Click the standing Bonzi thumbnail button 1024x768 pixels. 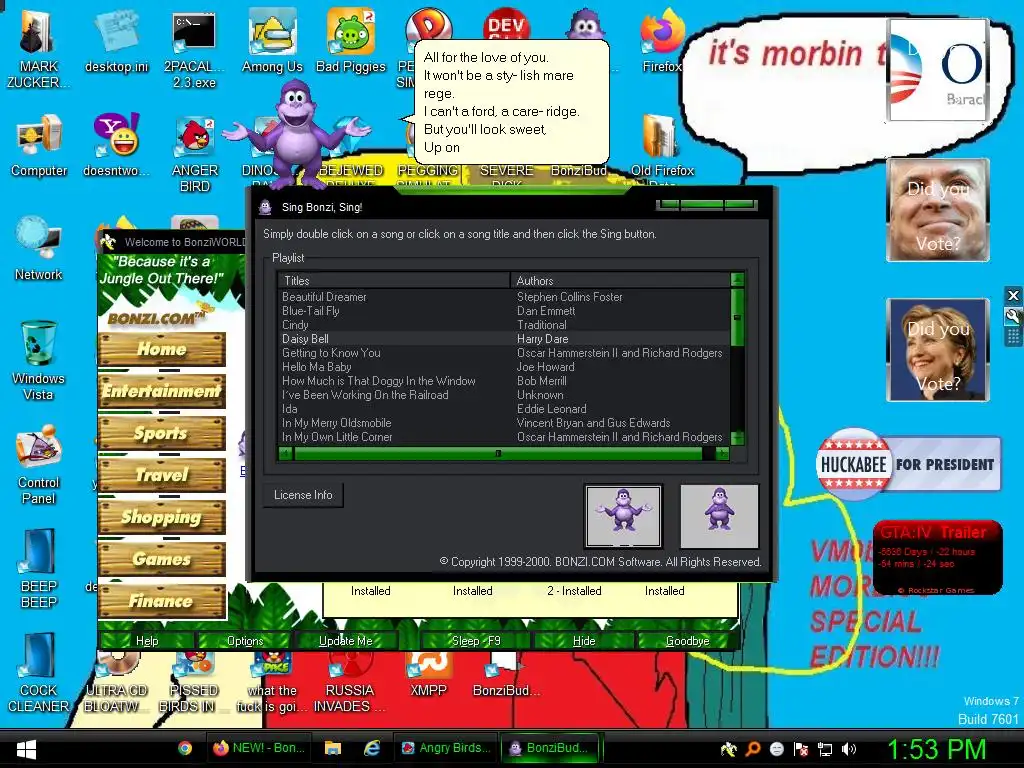click(719, 516)
